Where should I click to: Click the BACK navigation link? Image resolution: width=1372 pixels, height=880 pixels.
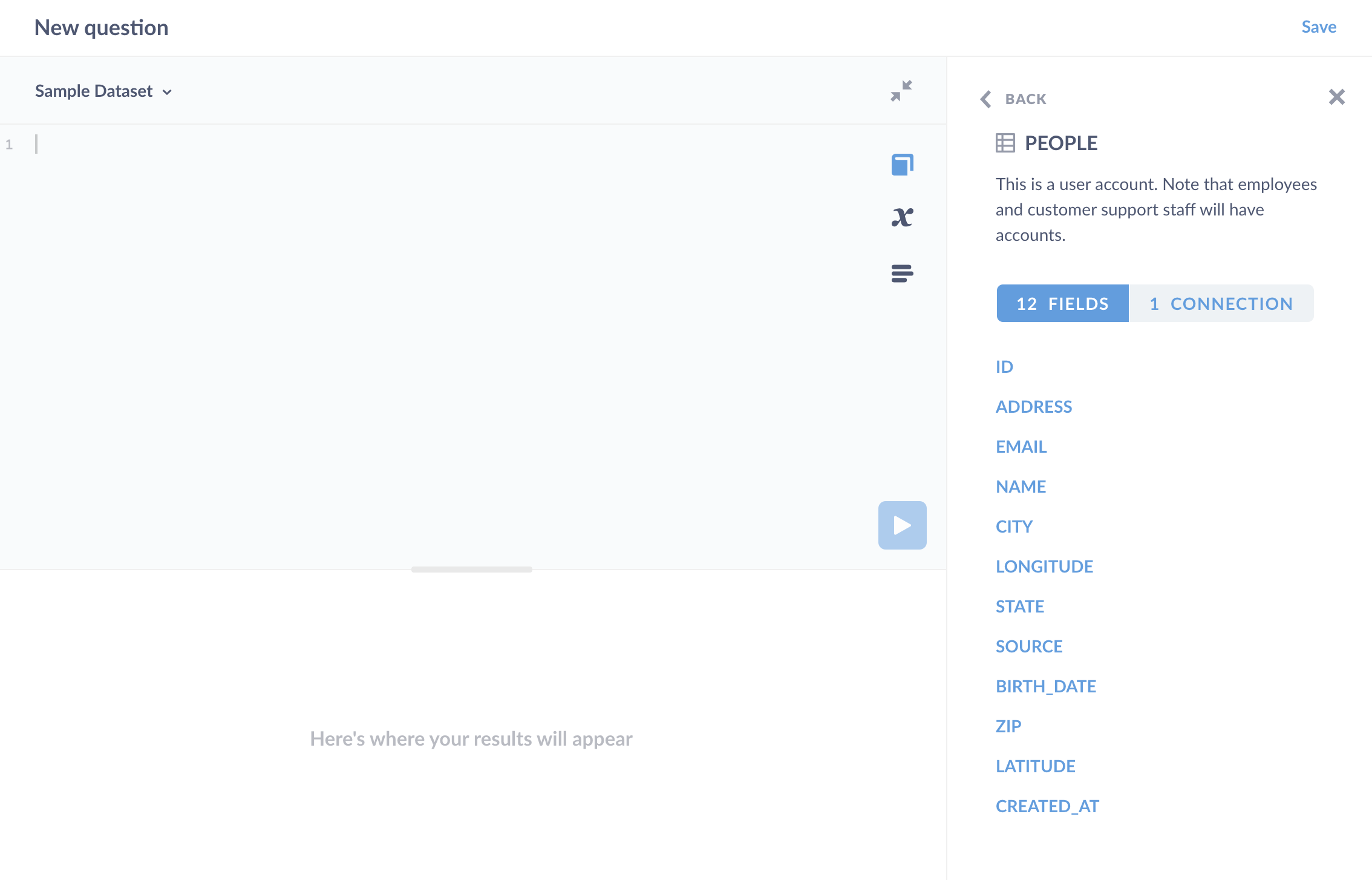pyautogui.click(x=1013, y=98)
